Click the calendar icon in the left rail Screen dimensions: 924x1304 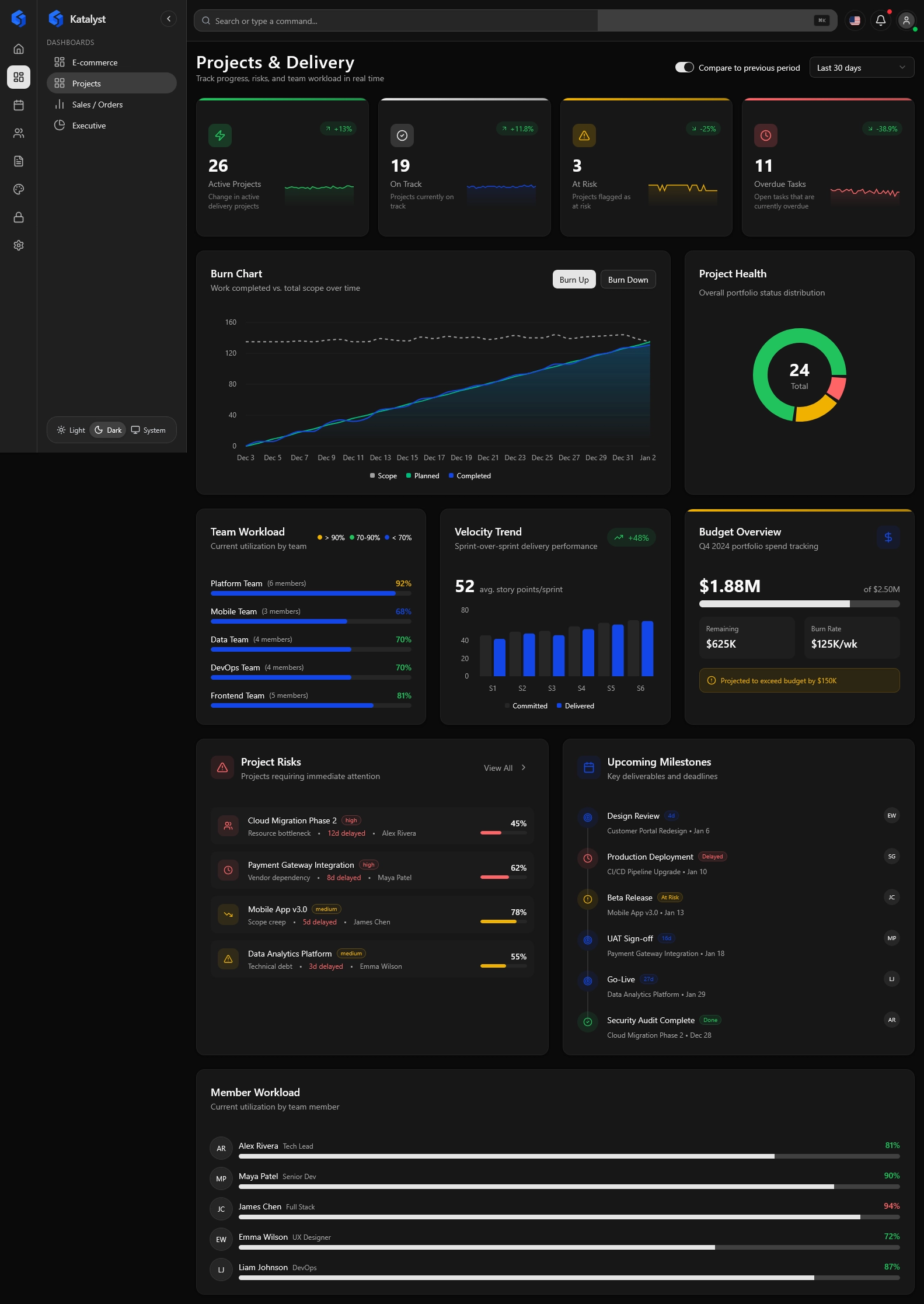(x=19, y=105)
